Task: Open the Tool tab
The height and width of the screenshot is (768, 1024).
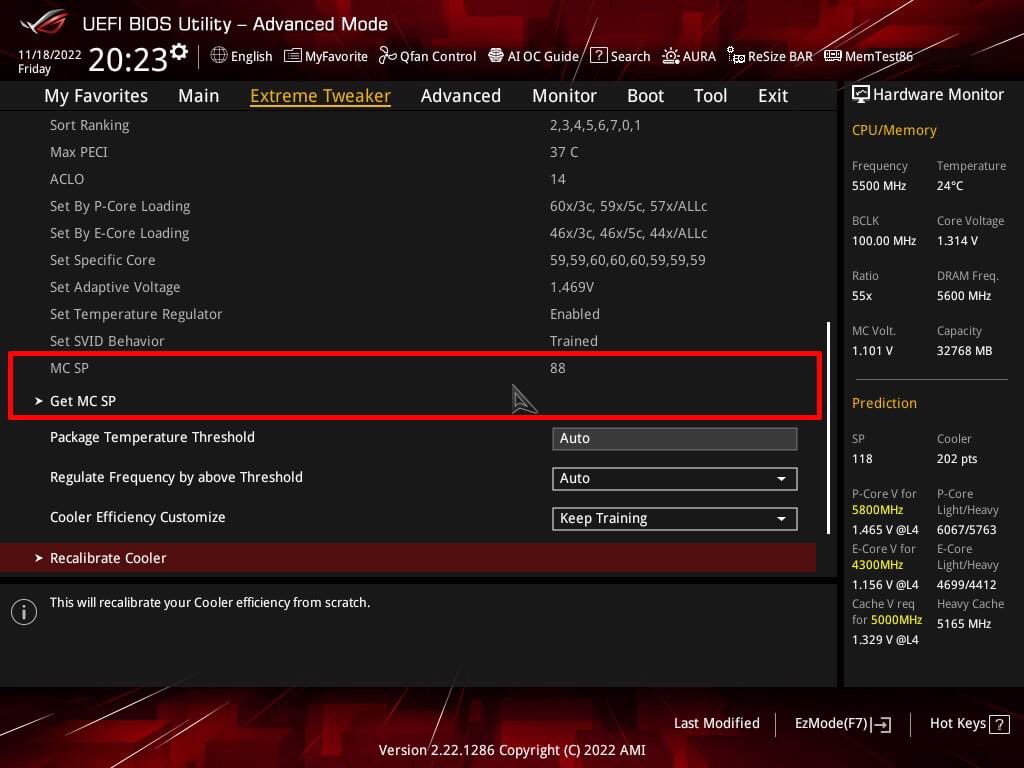Action: (x=710, y=96)
